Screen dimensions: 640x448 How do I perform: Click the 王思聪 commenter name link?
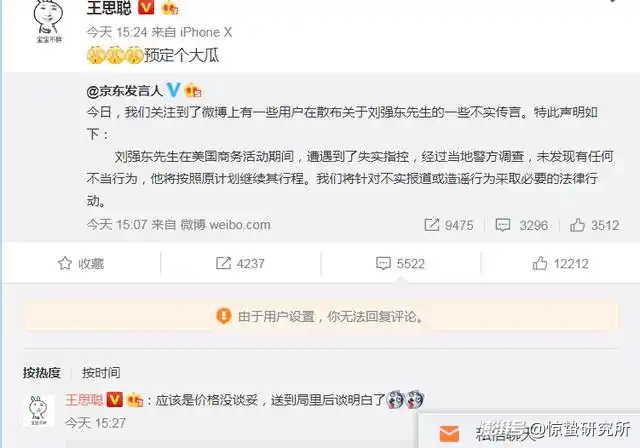(x=84, y=400)
